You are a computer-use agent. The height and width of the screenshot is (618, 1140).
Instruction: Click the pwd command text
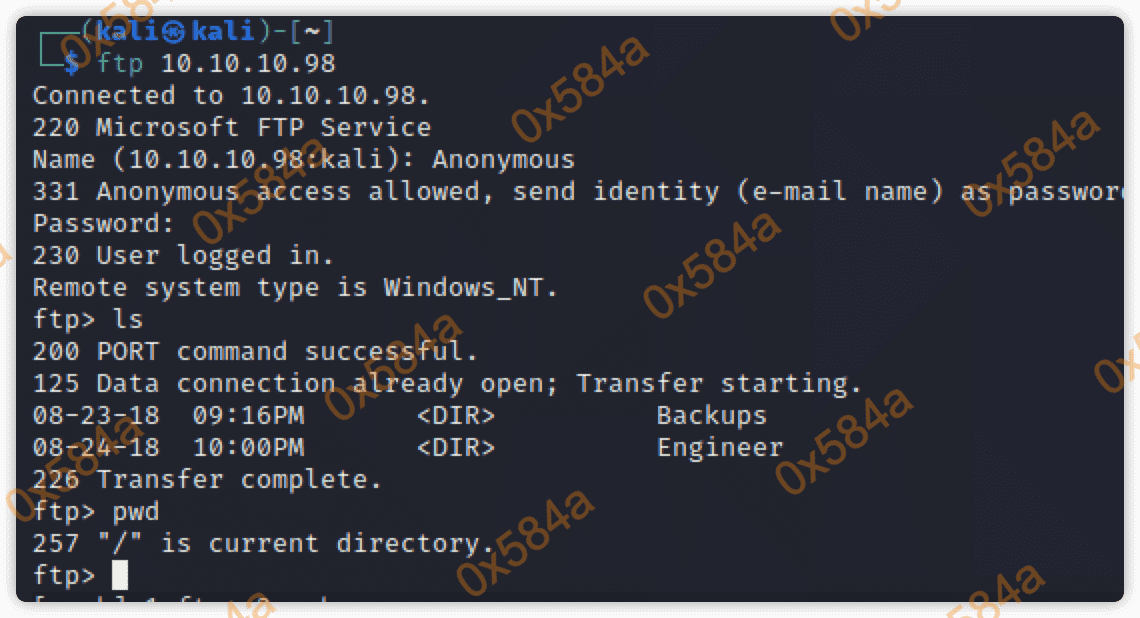coord(136,512)
